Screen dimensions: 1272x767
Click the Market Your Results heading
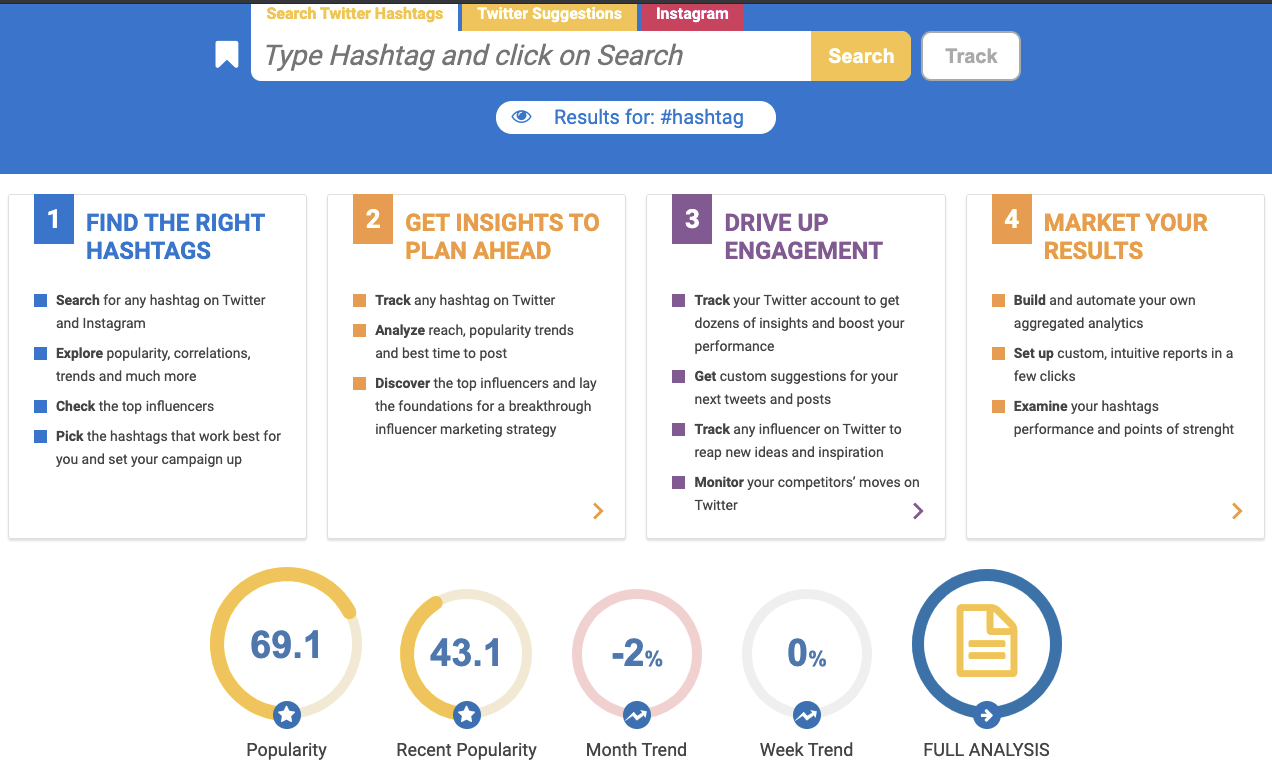coord(1126,236)
